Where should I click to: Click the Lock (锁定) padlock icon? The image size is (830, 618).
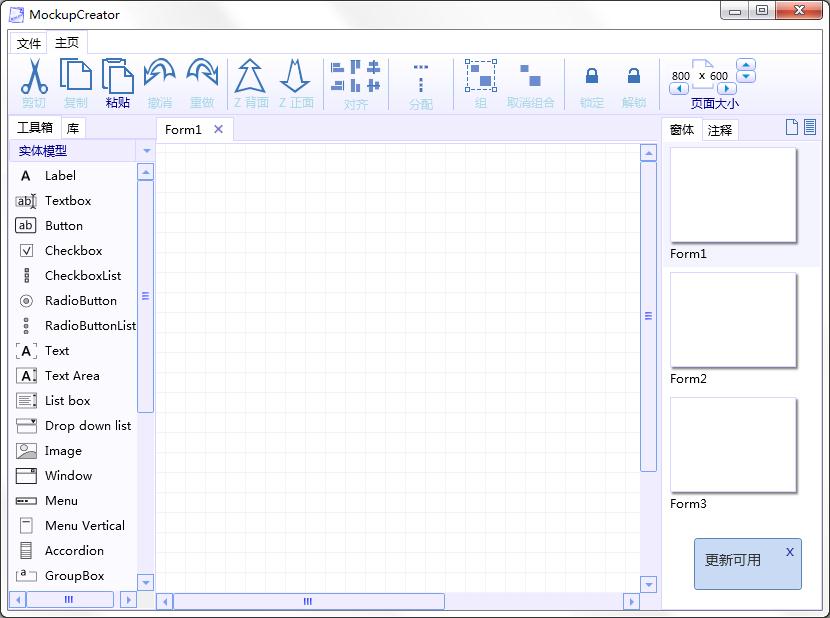[592, 77]
